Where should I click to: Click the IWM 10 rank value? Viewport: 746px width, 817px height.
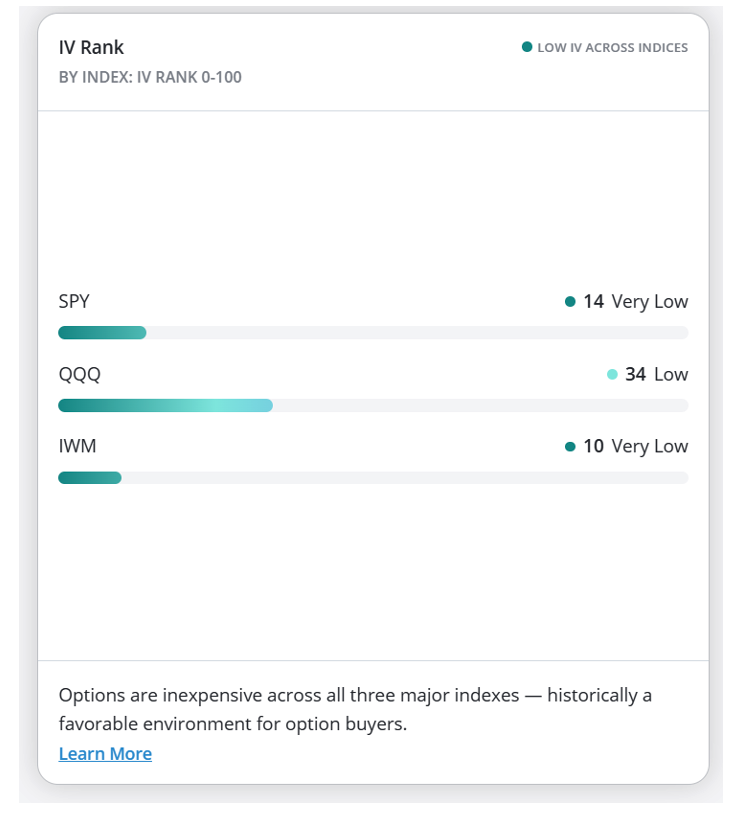click(593, 446)
